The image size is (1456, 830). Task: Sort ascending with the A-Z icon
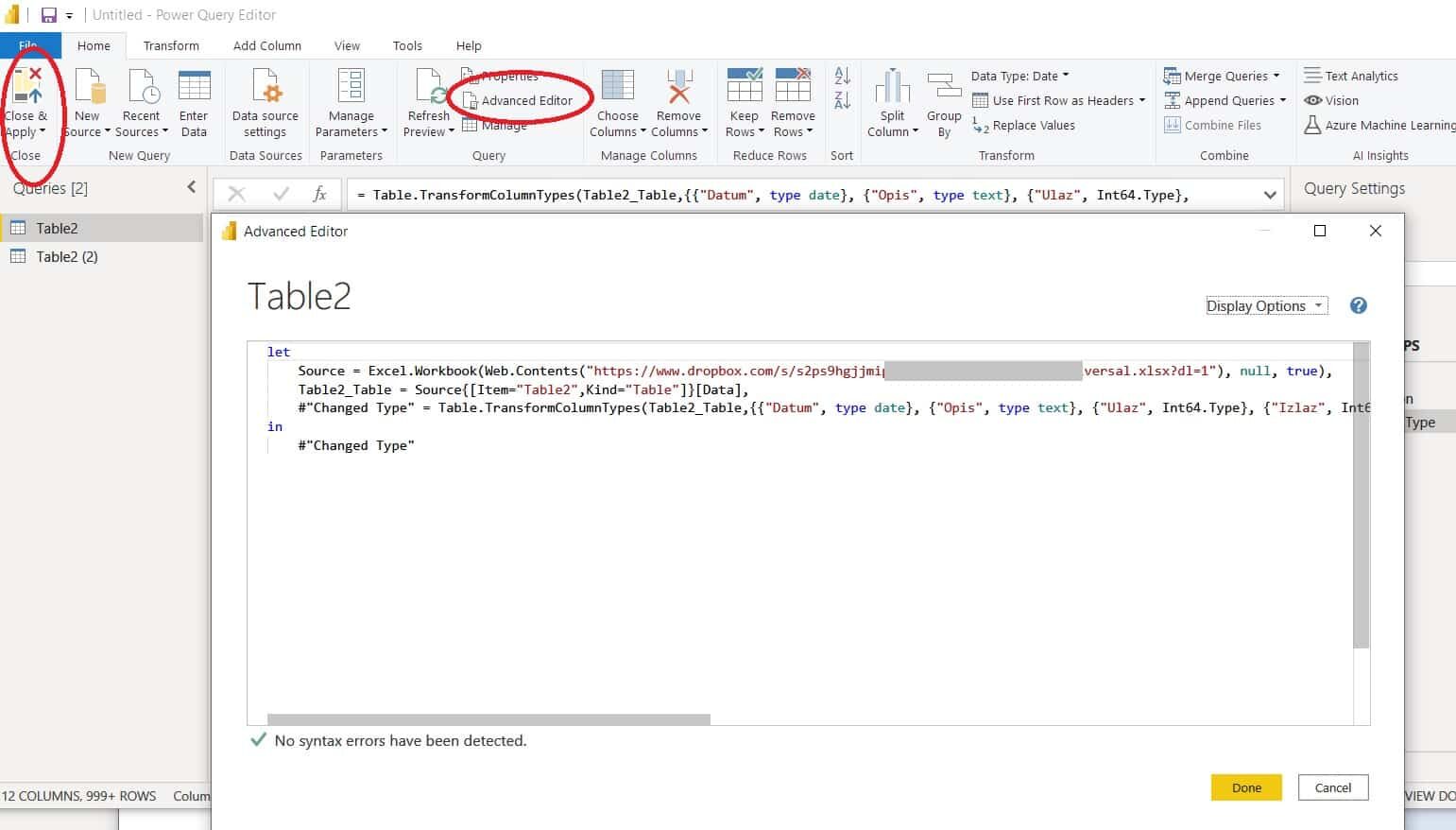pos(842,75)
